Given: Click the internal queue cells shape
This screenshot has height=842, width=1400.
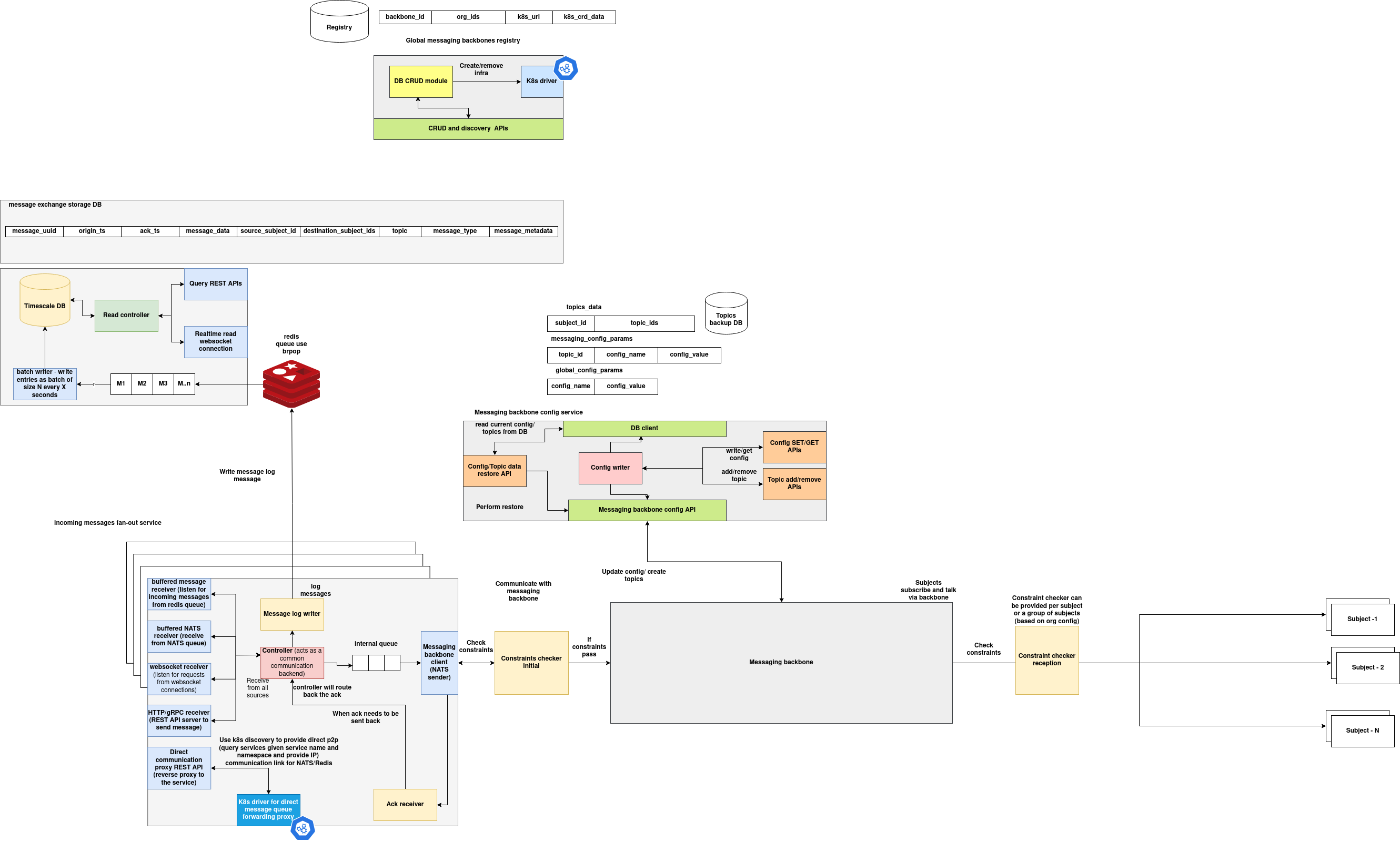Looking at the screenshot, I should click(x=376, y=663).
